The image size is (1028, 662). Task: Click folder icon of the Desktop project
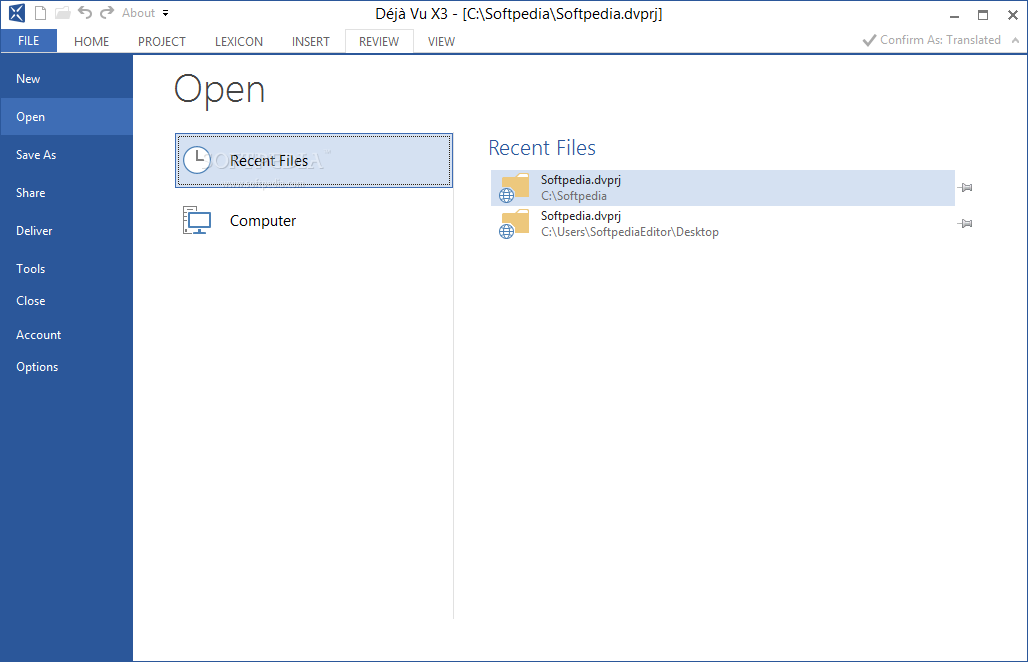(x=514, y=224)
